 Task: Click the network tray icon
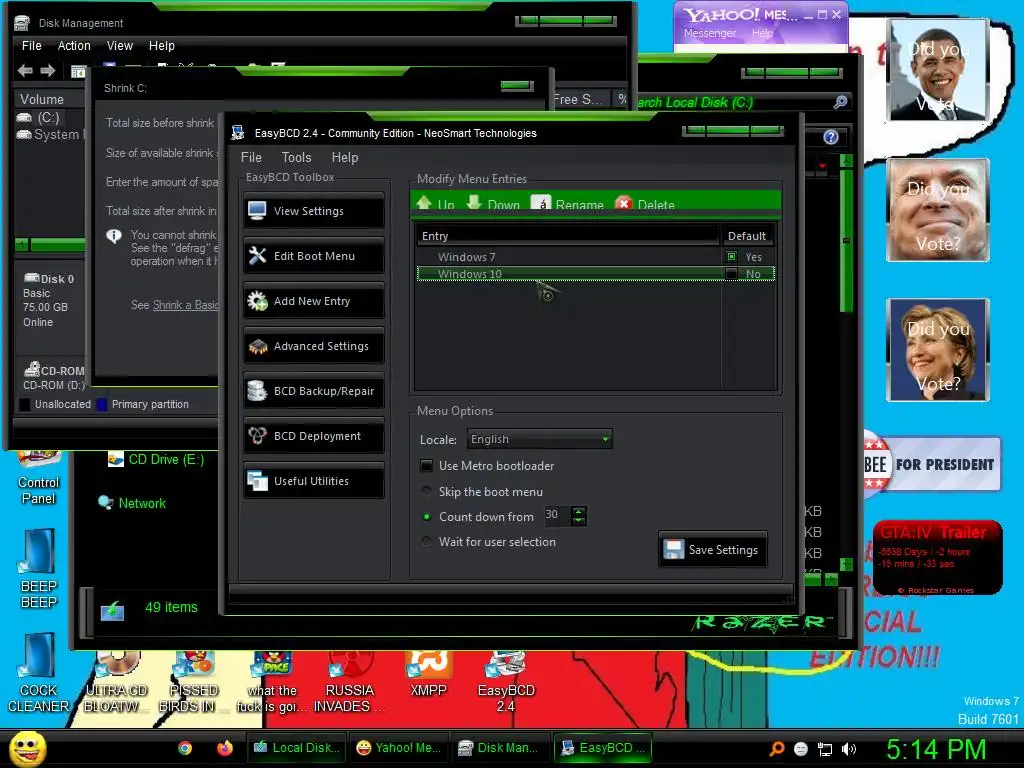click(x=825, y=749)
